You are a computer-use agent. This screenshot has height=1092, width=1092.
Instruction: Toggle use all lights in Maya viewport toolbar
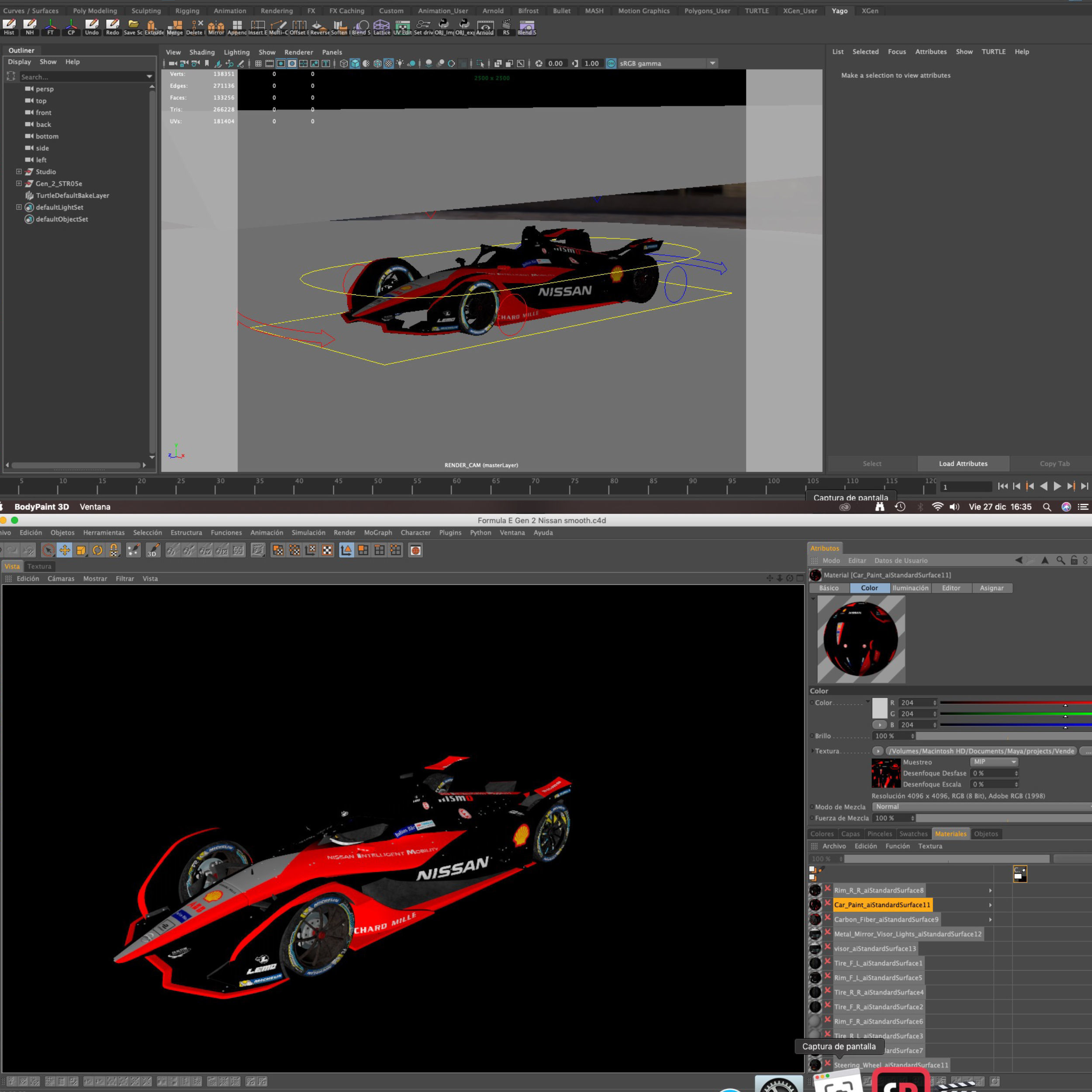click(400, 63)
